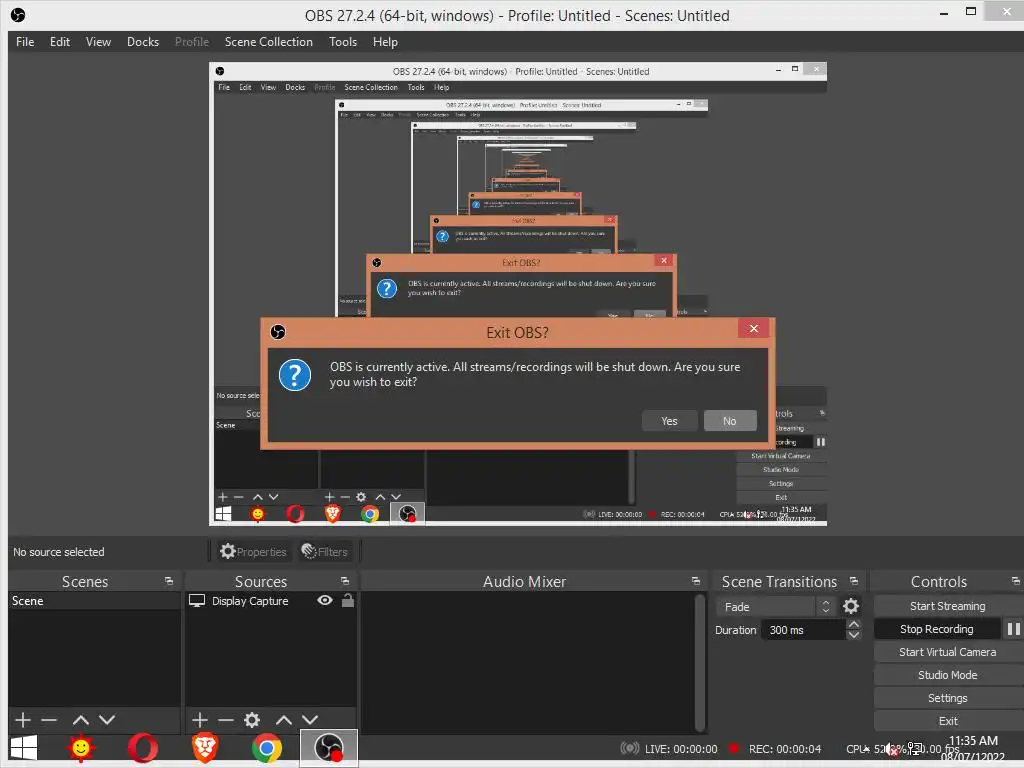Remove selected source with minus icon
Viewport: 1024px width, 768px height.
click(x=226, y=720)
